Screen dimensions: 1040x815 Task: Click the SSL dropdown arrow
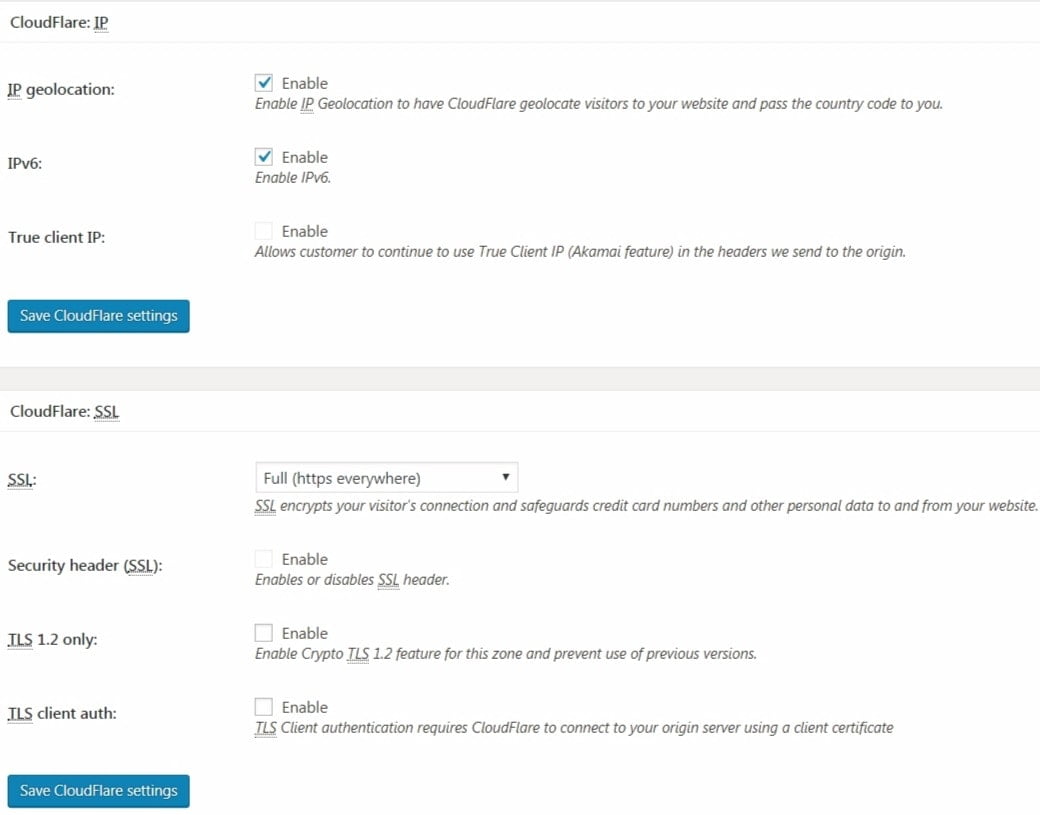click(x=505, y=477)
